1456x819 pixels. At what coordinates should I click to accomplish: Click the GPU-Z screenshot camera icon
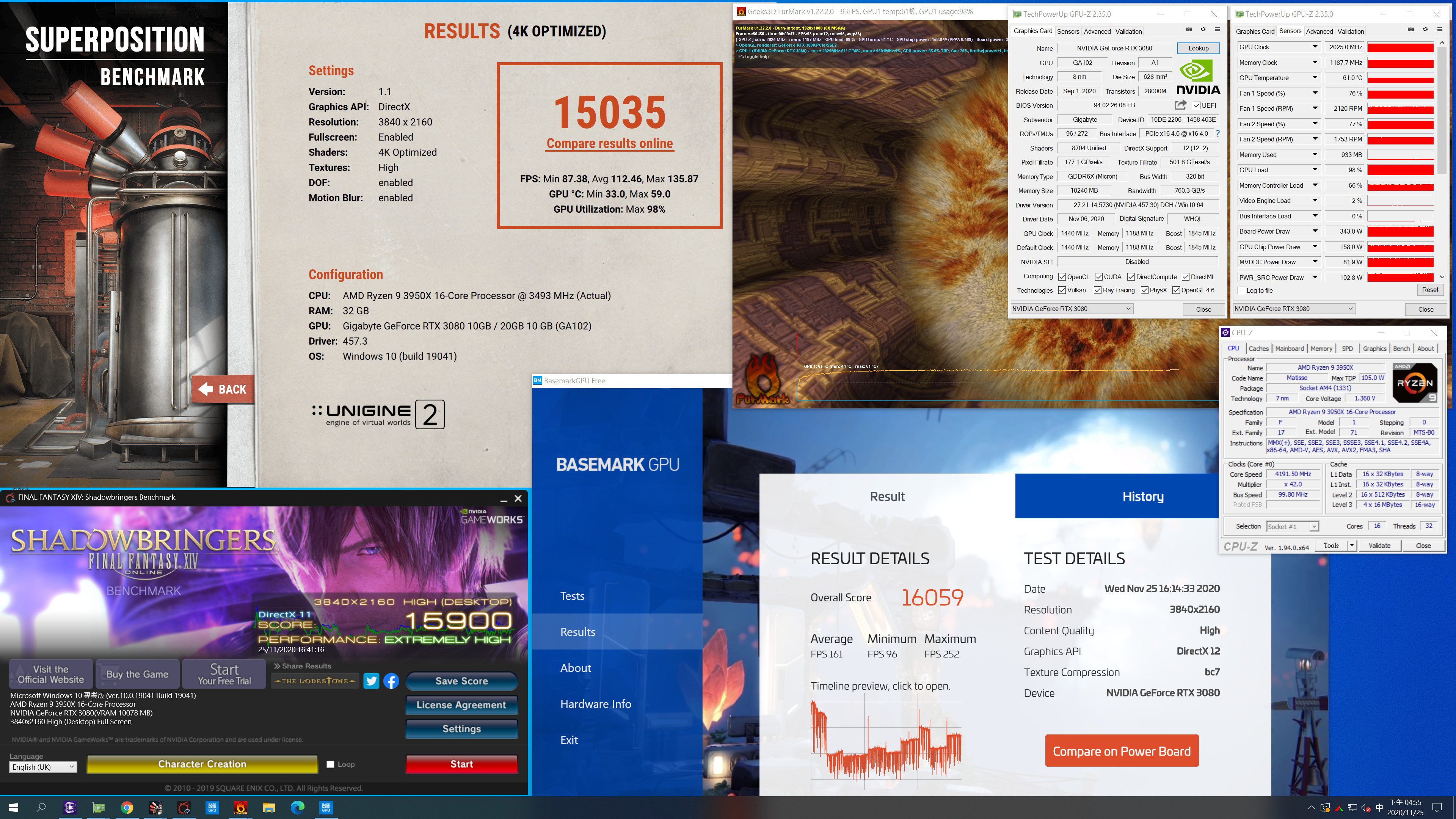(1188, 30)
